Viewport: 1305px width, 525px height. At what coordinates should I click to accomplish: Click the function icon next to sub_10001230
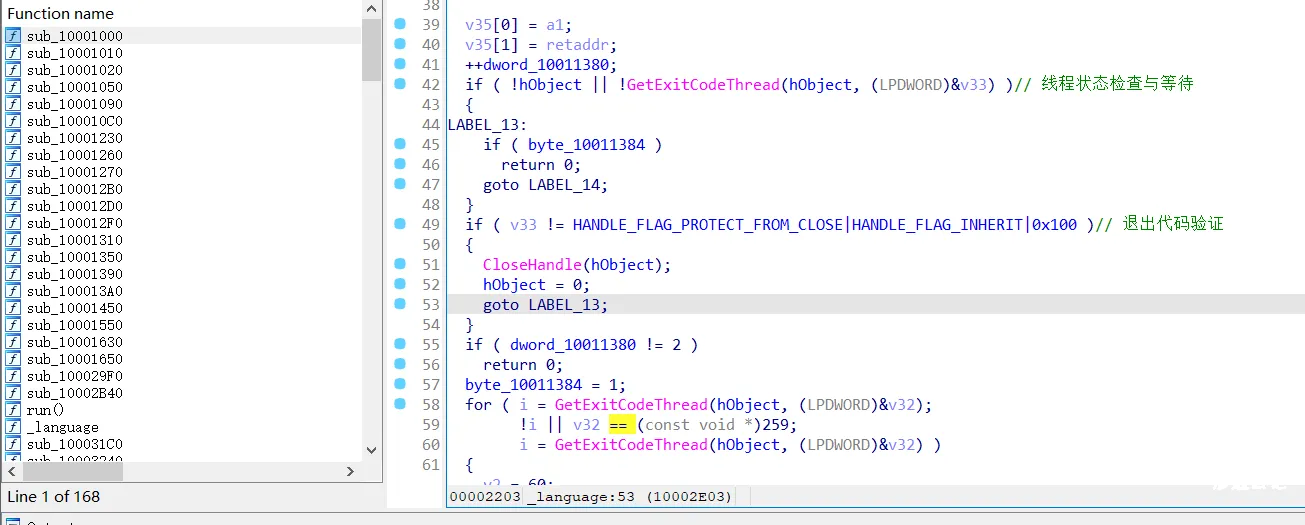click(x=13, y=138)
